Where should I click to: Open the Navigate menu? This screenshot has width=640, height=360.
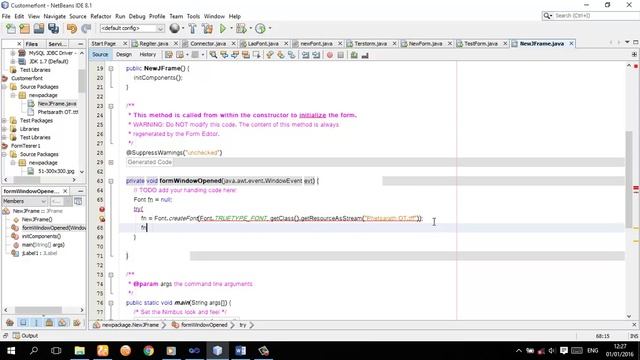[x=55, y=16]
